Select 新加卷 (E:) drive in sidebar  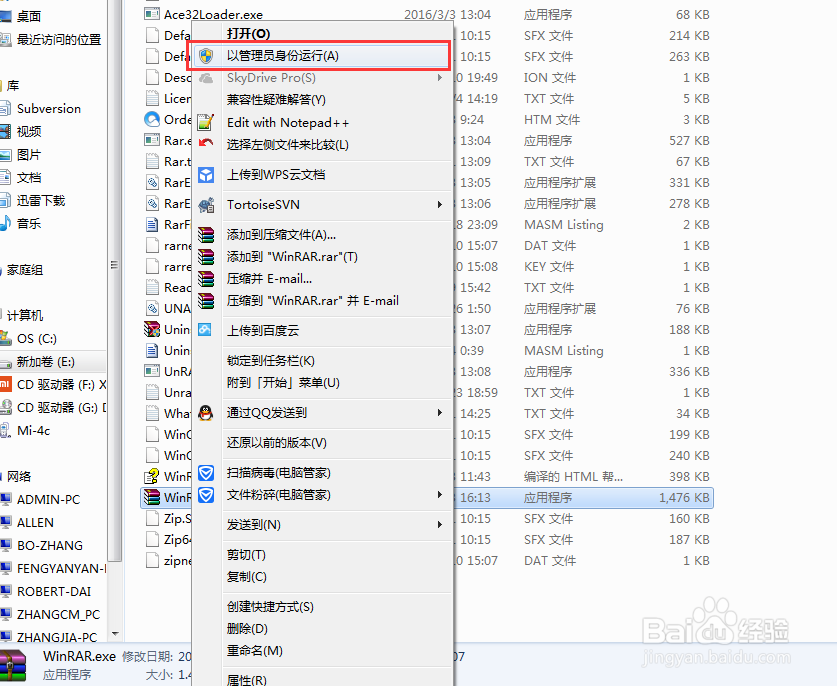click(45, 362)
